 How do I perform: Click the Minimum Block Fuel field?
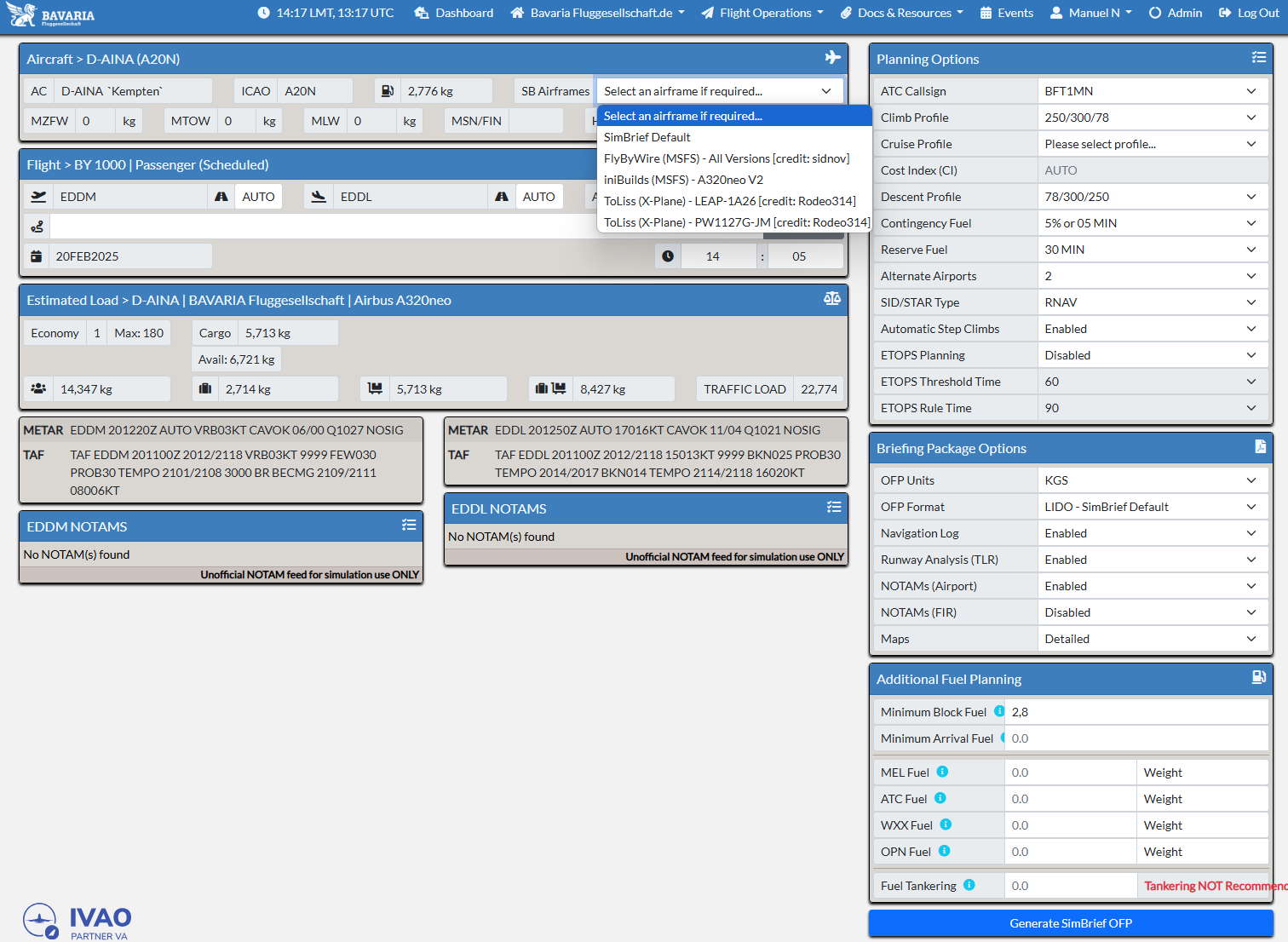point(1137,712)
